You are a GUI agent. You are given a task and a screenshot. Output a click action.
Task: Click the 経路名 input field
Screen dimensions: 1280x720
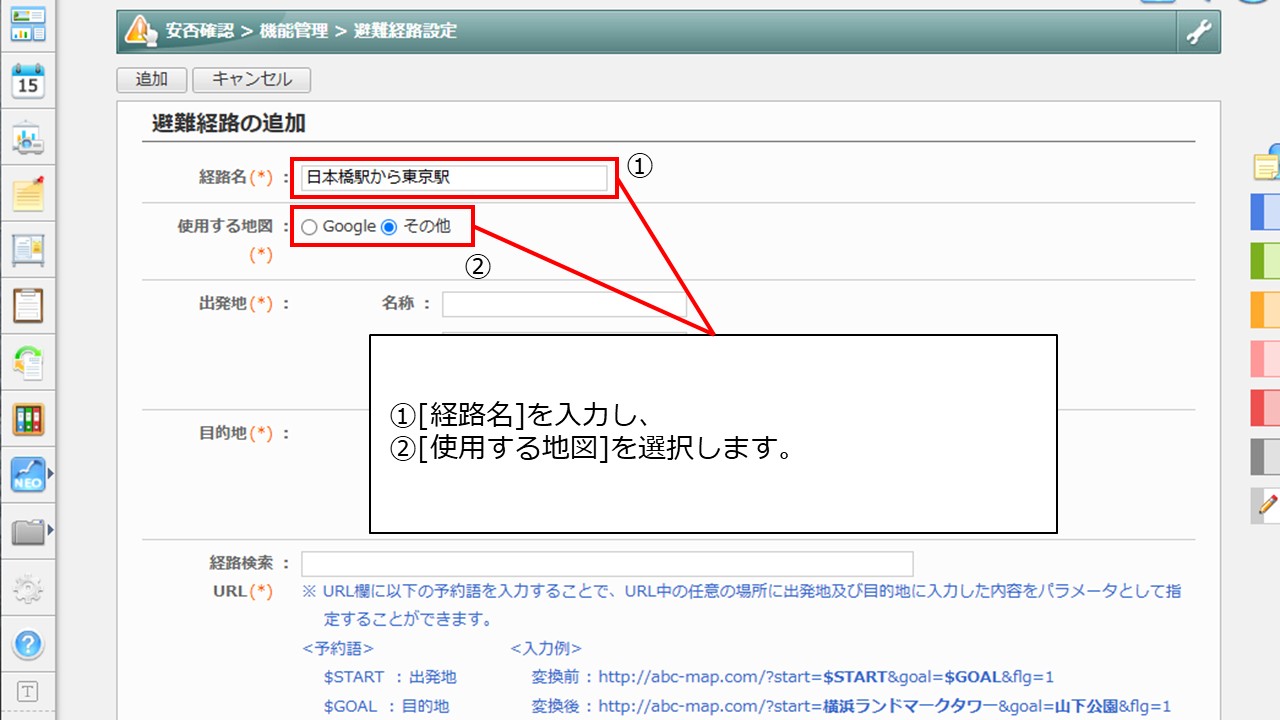454,178
